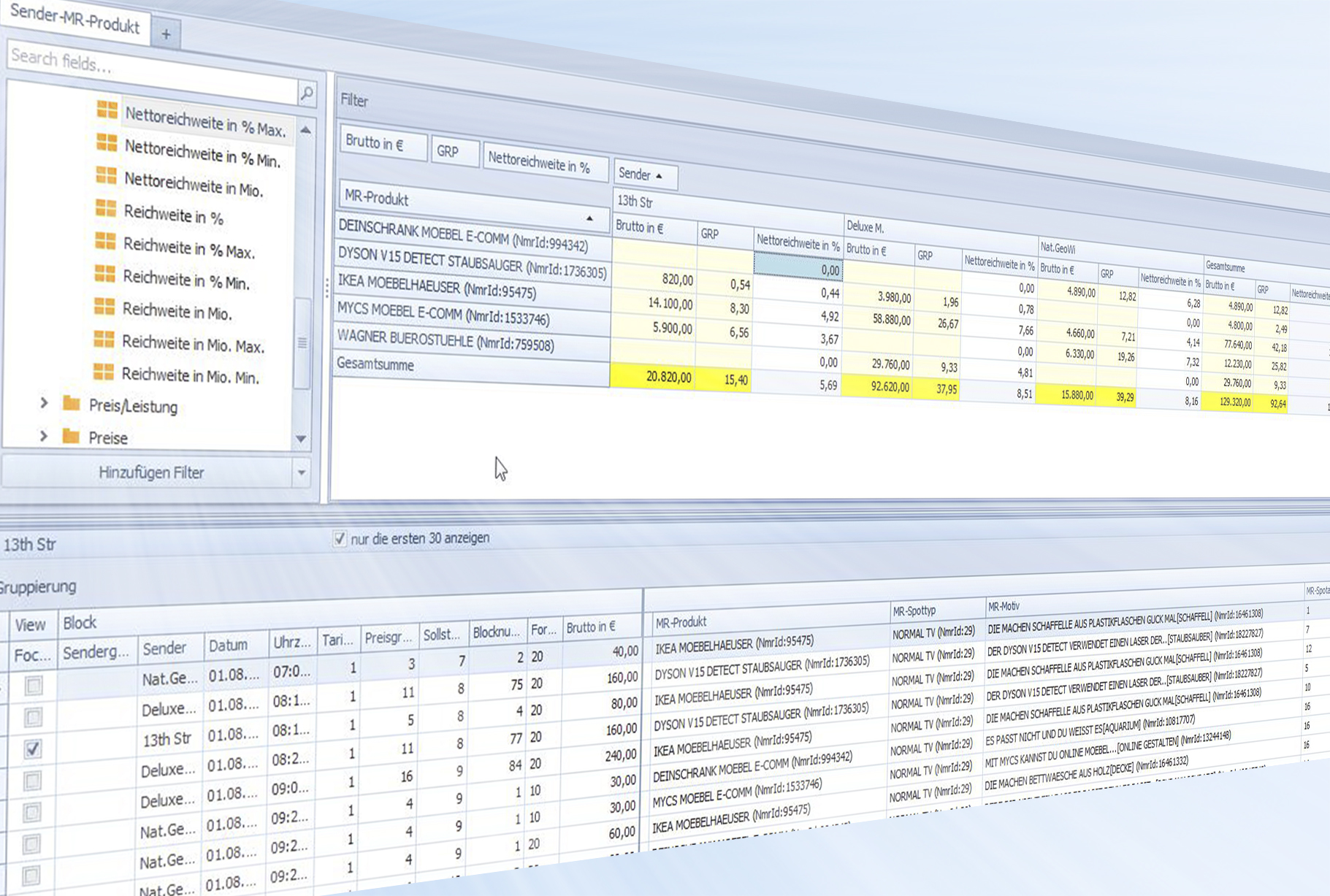Select the Reichweite in Mio. Max. field icon
The width and height of the screenshot is (1330, 896).
pyautogui.click(x=104, y=340)
